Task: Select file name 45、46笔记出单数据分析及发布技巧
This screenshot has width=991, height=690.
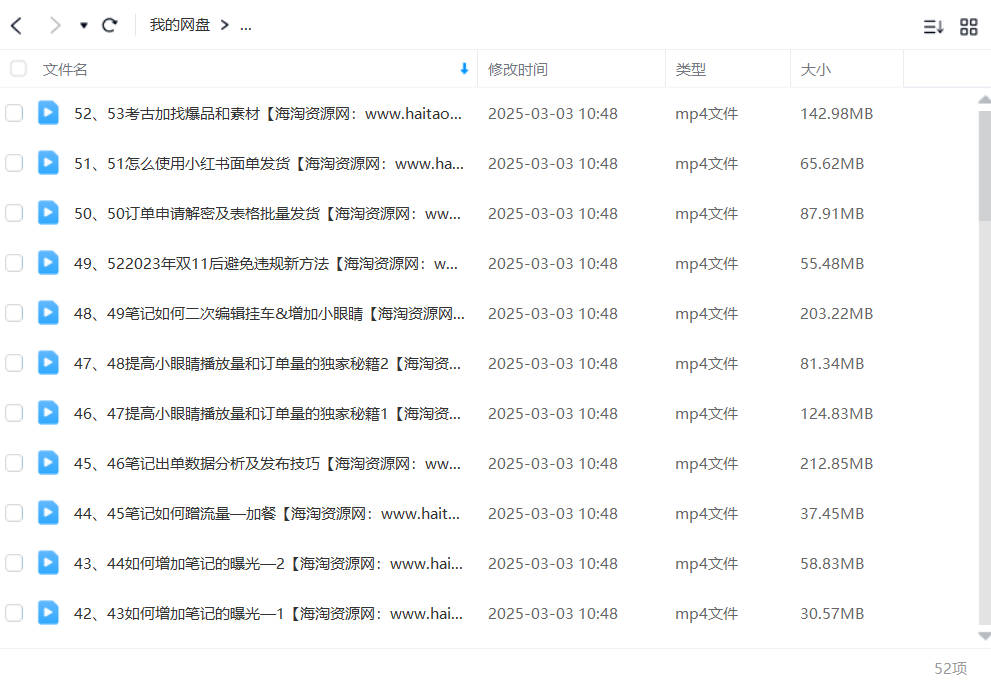Action: 267,464
